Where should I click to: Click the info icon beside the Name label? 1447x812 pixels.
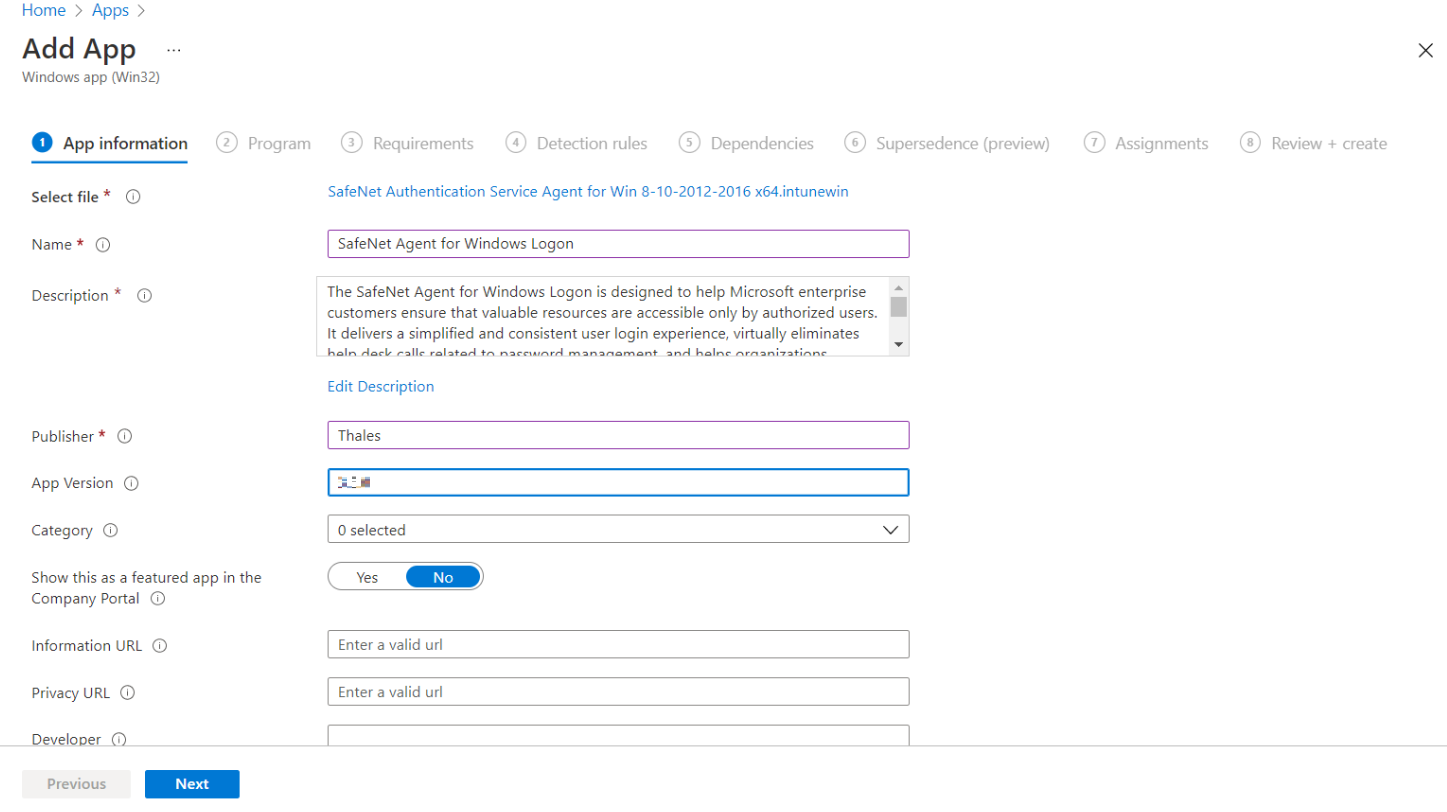click(x=102, y=245)
